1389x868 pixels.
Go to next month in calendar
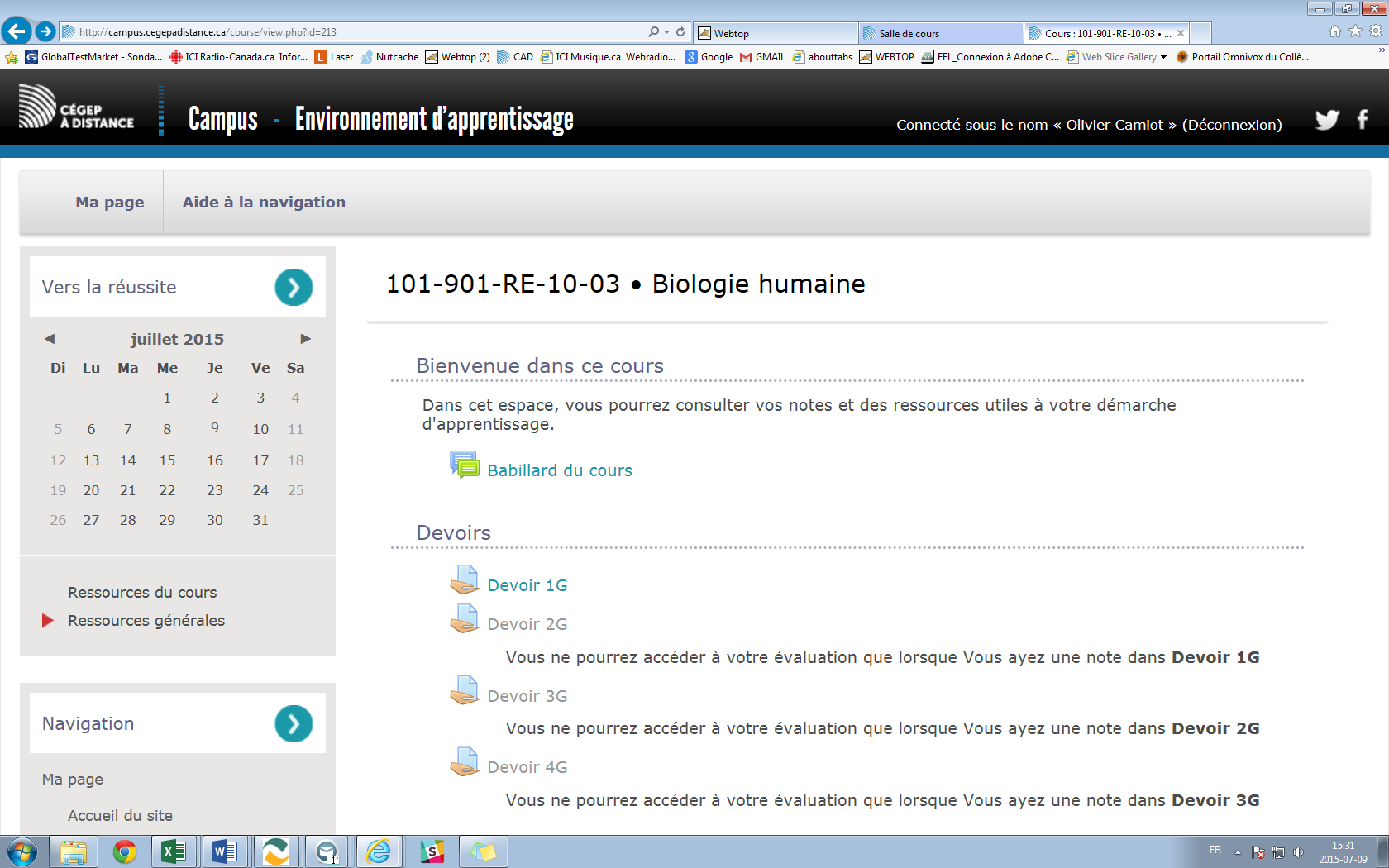(x=305, y=339)
